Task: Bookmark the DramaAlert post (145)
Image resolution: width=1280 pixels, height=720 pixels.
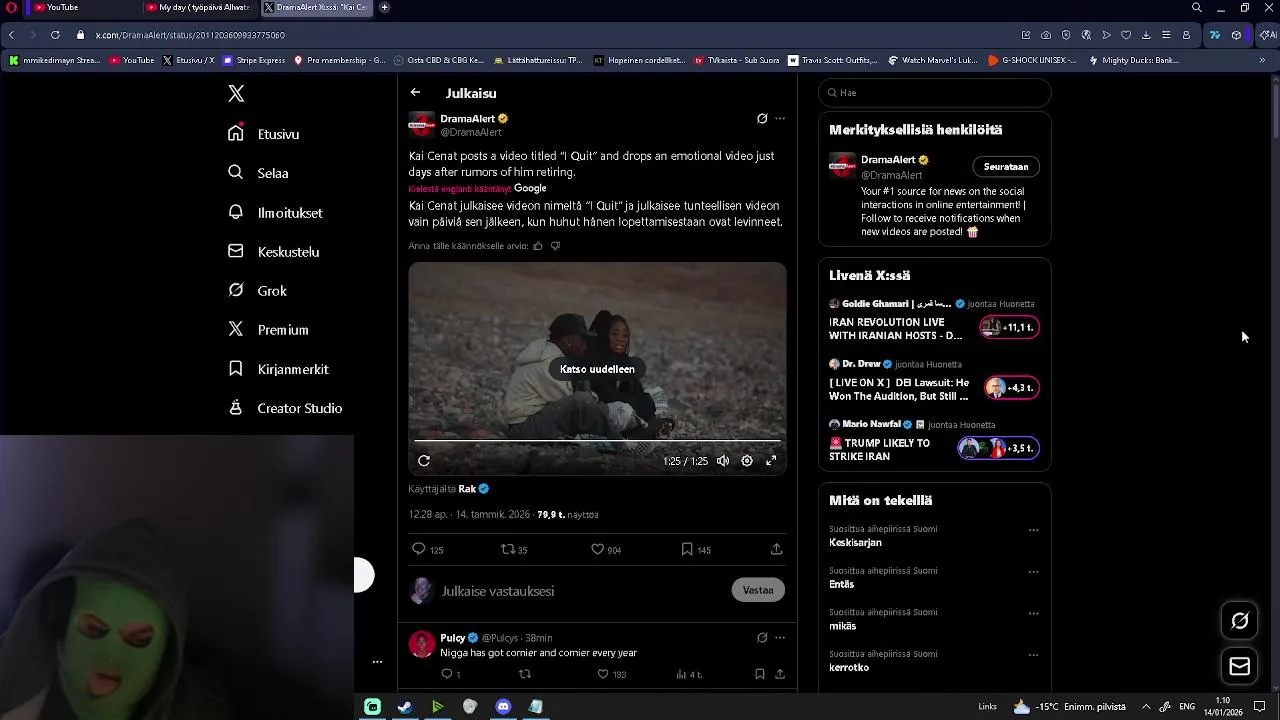Action: click(696, 549)
